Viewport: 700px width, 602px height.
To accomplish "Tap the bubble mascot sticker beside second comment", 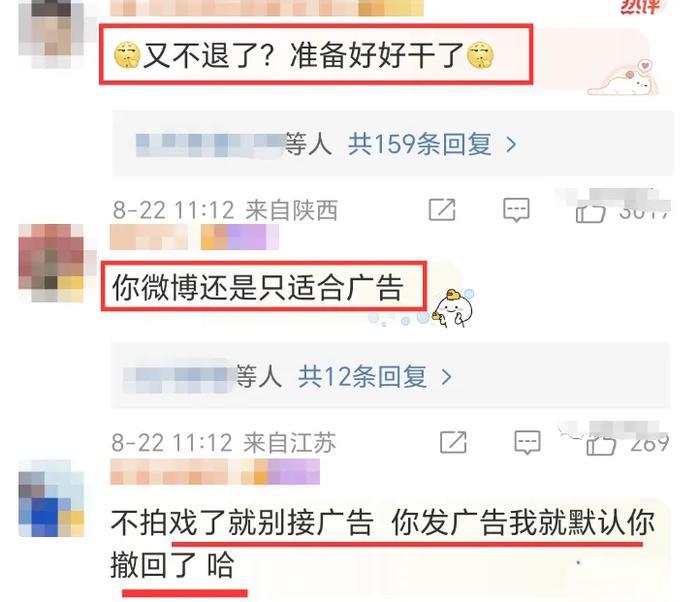I will [x=454, y=308].
